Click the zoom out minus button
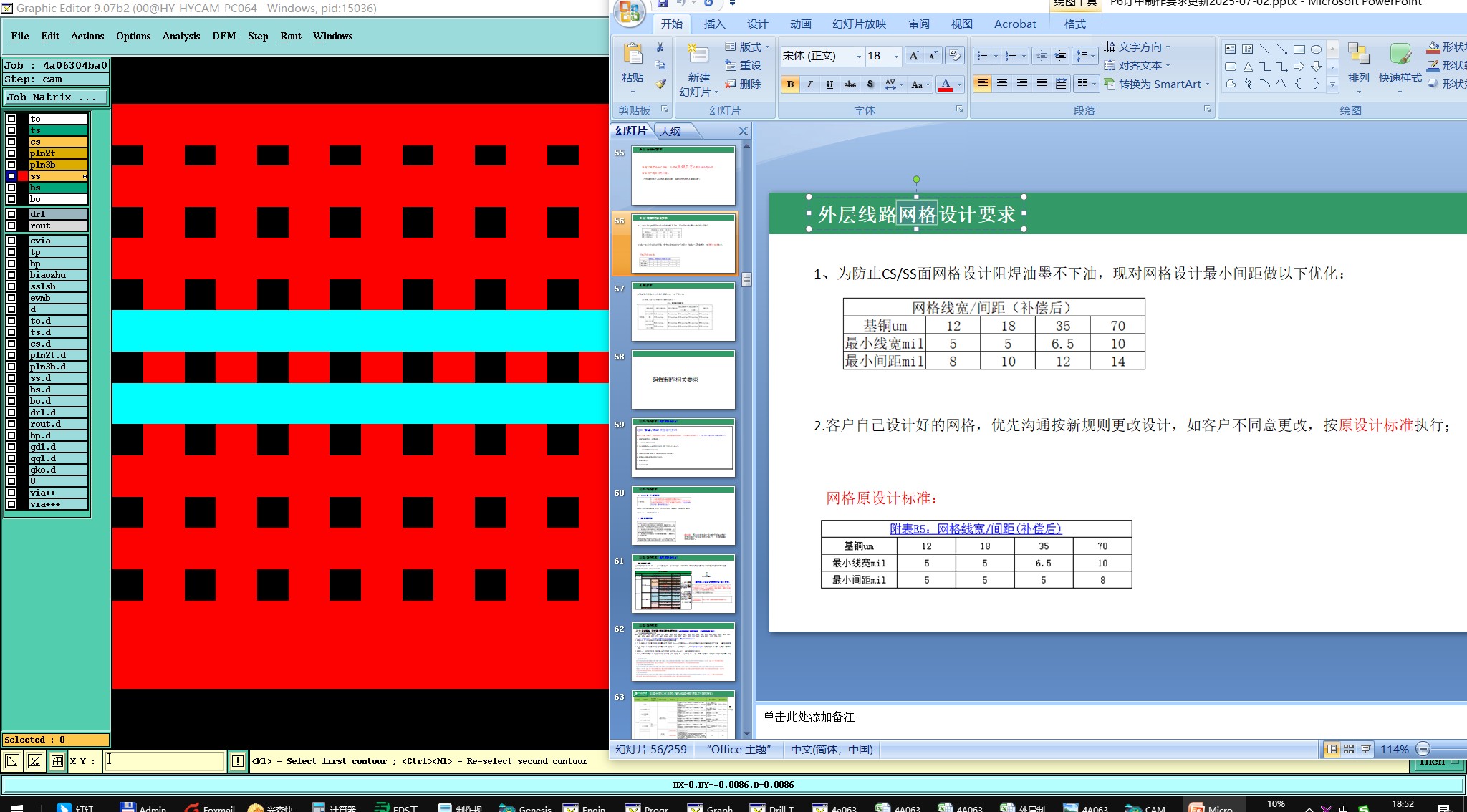 (1423, 749)
